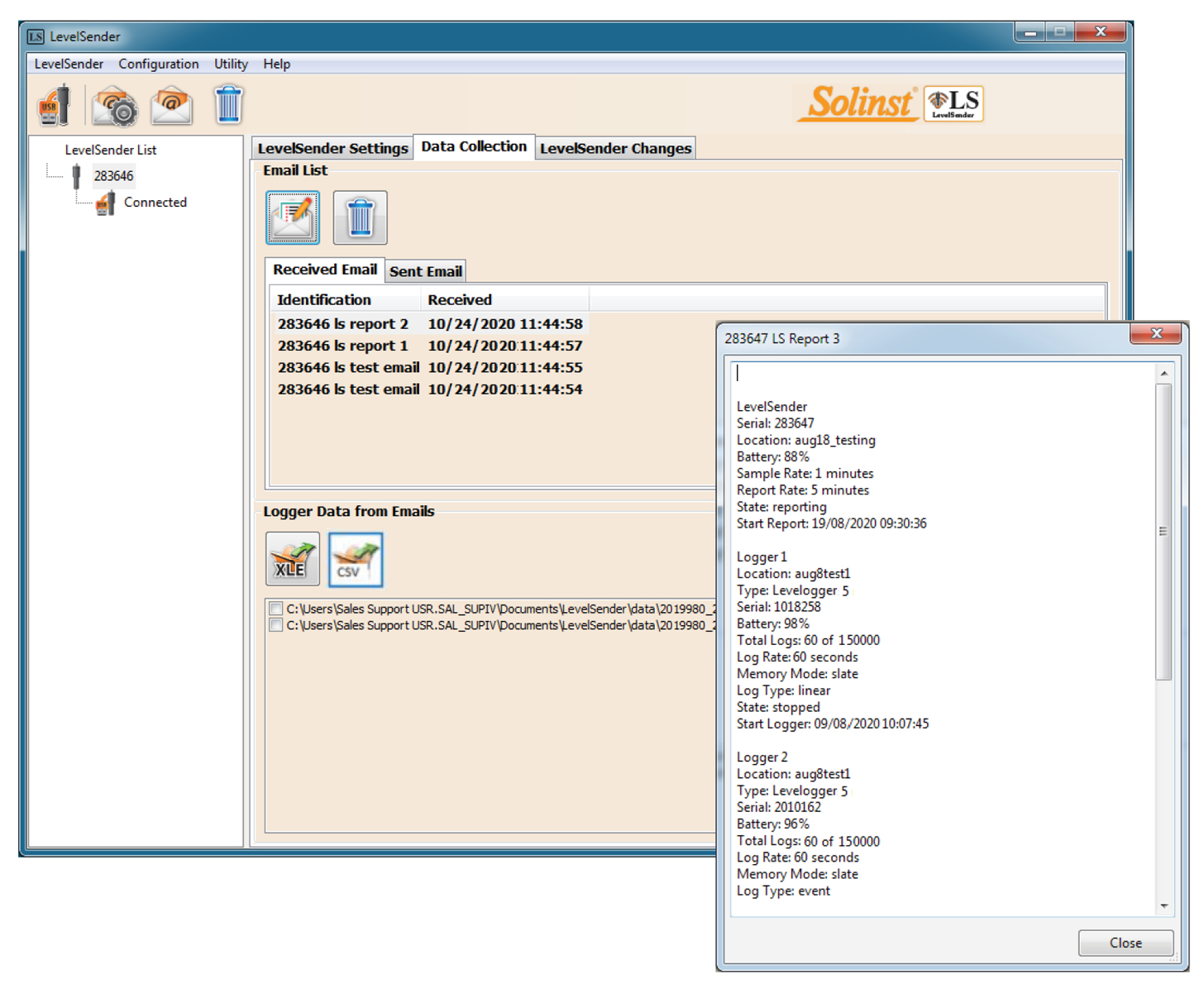Image resolution: width=1204 pixels, height=984 pixels.
Task: Export logger data with XLE icon
Action: (x=292, y=559)
